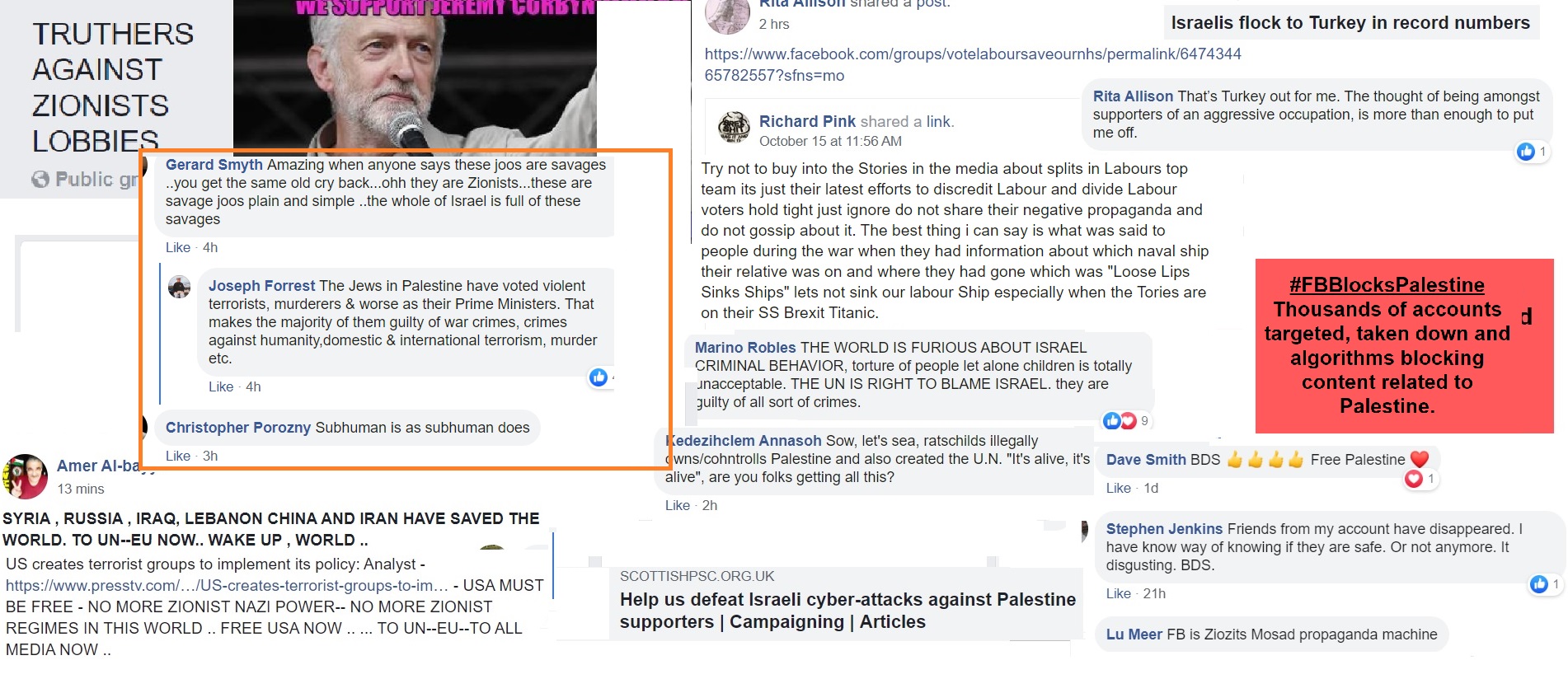Viewport: 1568px width, 679px height.
Task: Click the #FBBlocksPalestine hashtag
Action: [1387, 285]
